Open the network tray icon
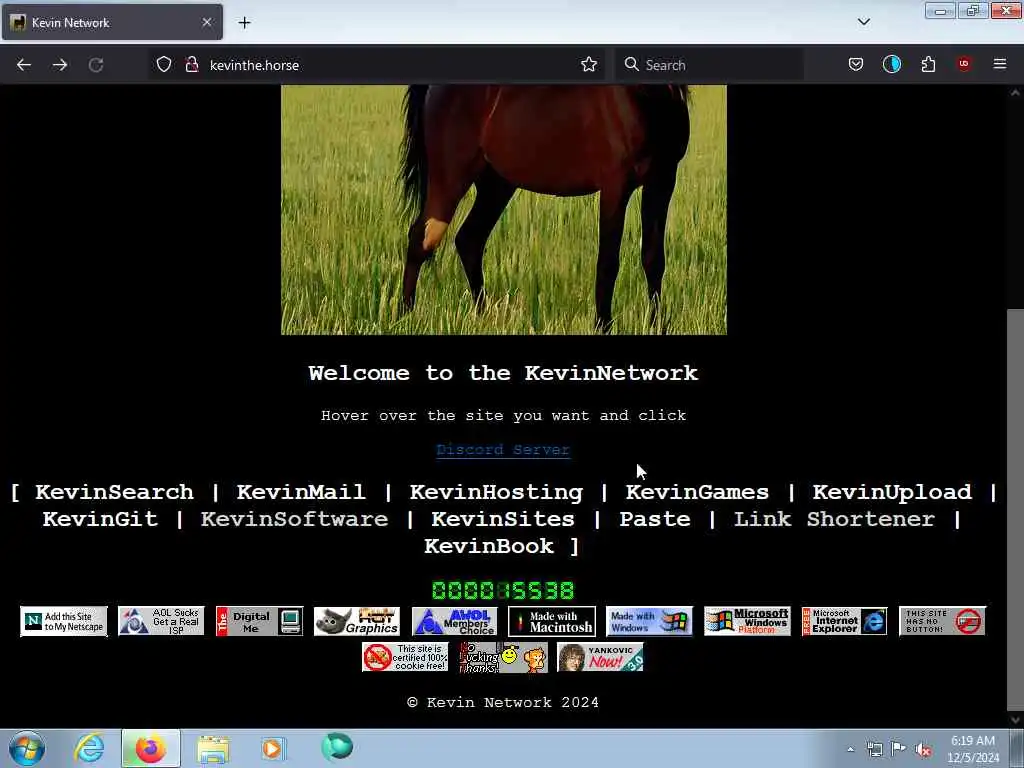1024x768 pixels. 874,749
